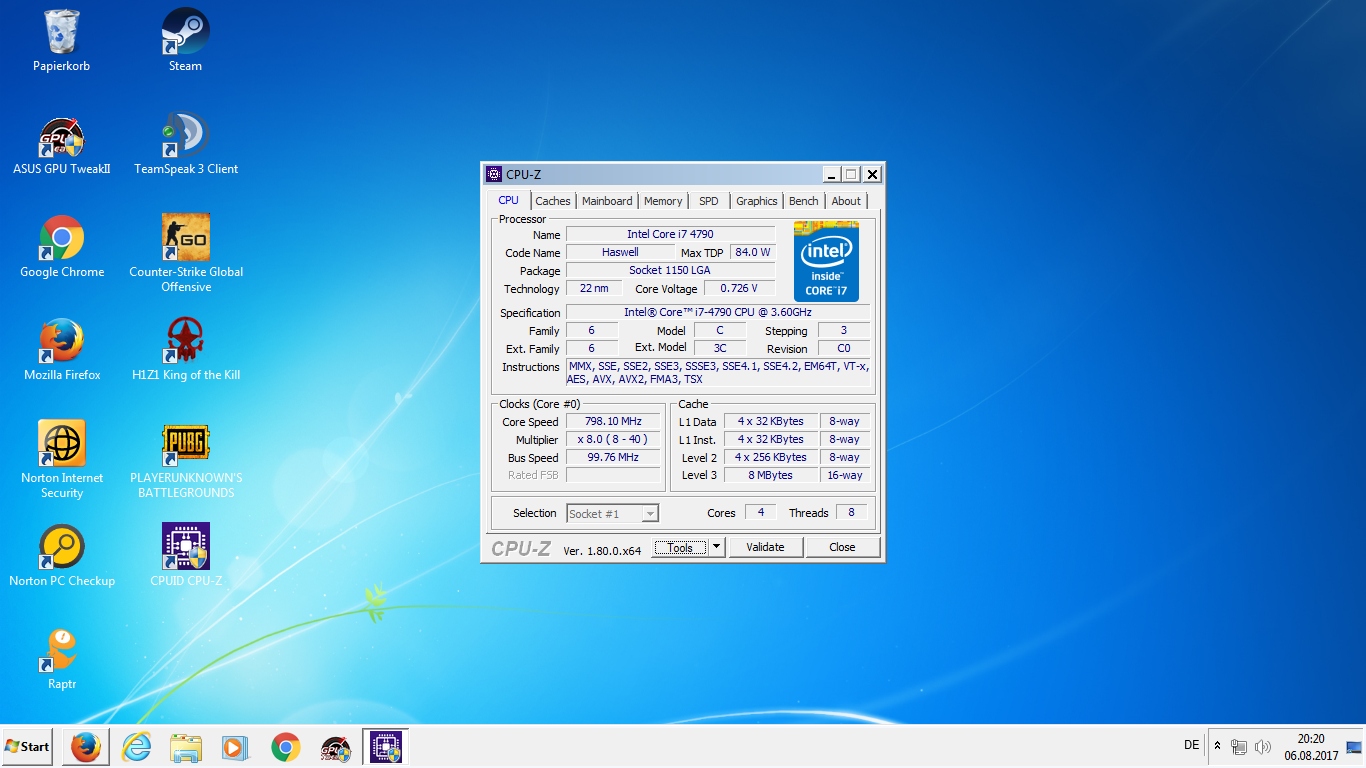Click the Level 2 4 x 256 KBytes value
This screenshot has width=1366, height=768.
tap(770, 457)
